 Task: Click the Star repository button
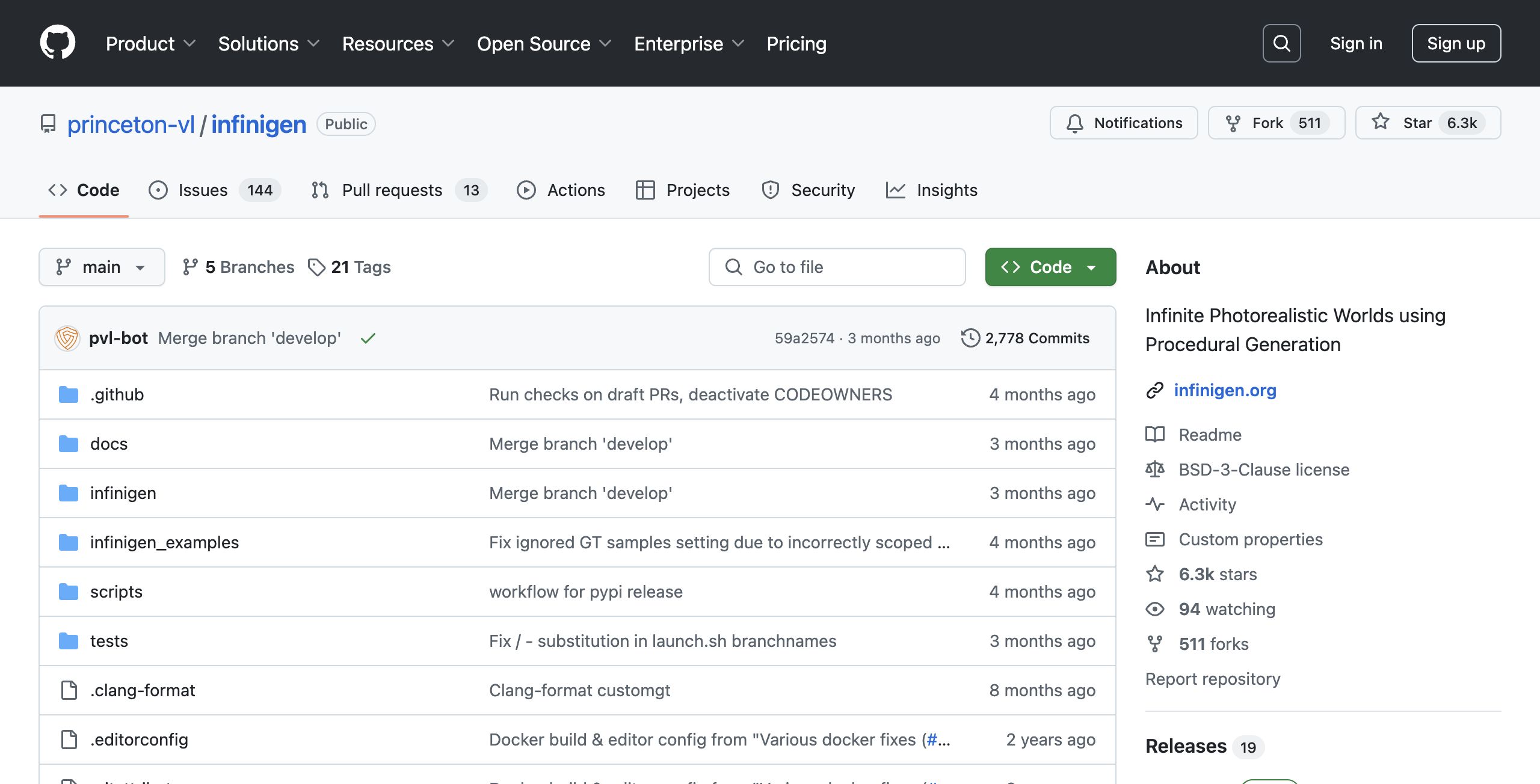(1427, 123)
